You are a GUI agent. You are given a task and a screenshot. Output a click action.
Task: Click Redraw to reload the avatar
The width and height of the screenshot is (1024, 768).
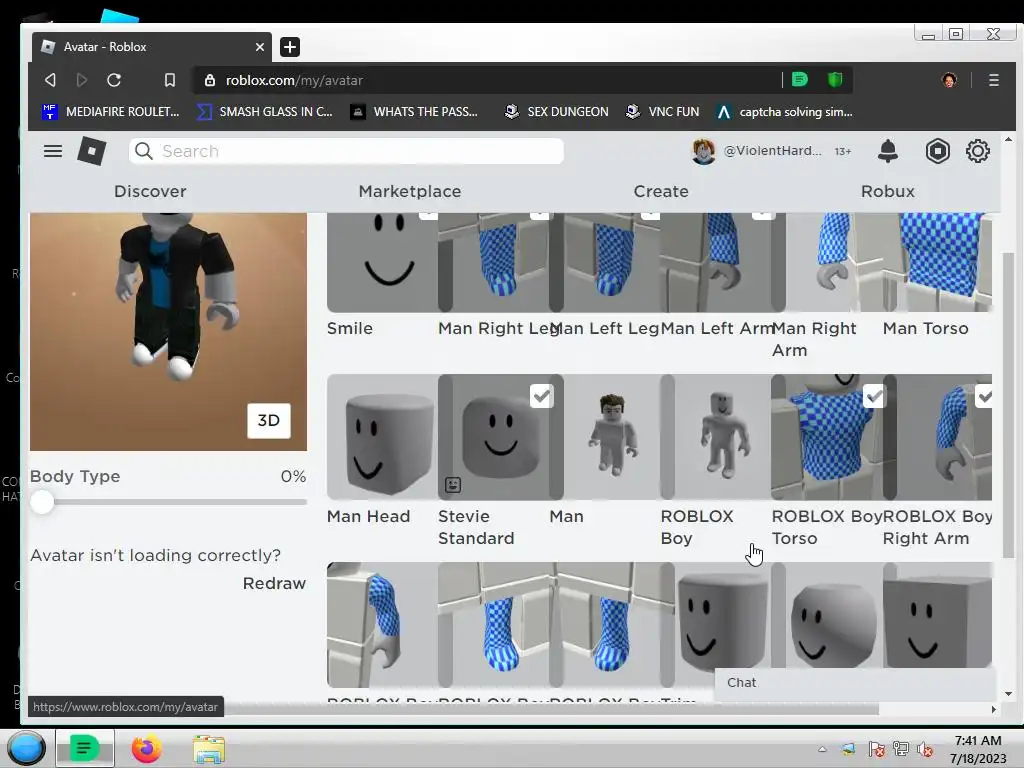coord(274,583)
